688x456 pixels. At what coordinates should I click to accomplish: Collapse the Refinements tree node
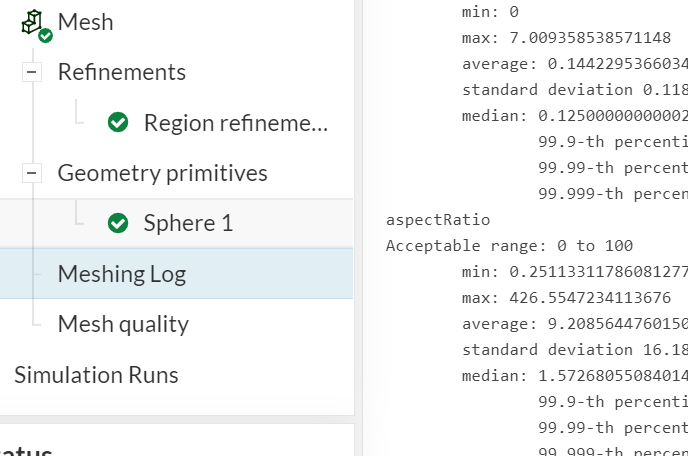[x=33, y=72]
